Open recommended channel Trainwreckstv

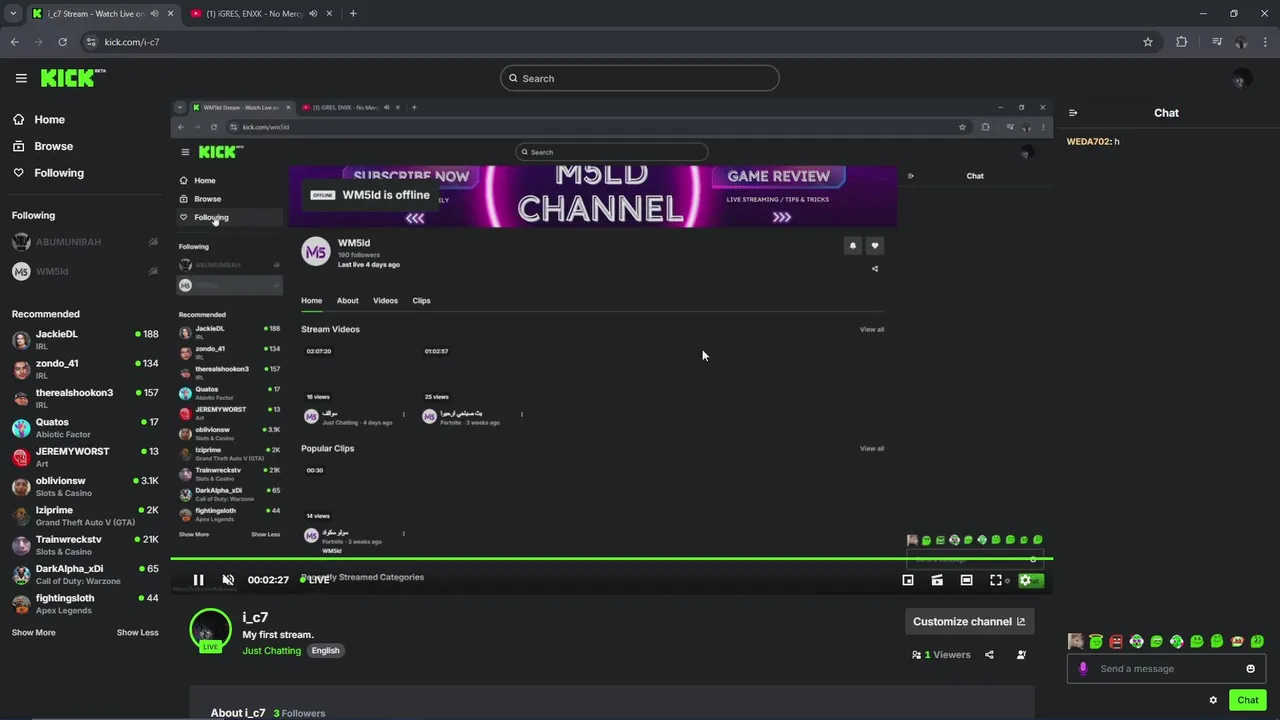tap(85, 545)
